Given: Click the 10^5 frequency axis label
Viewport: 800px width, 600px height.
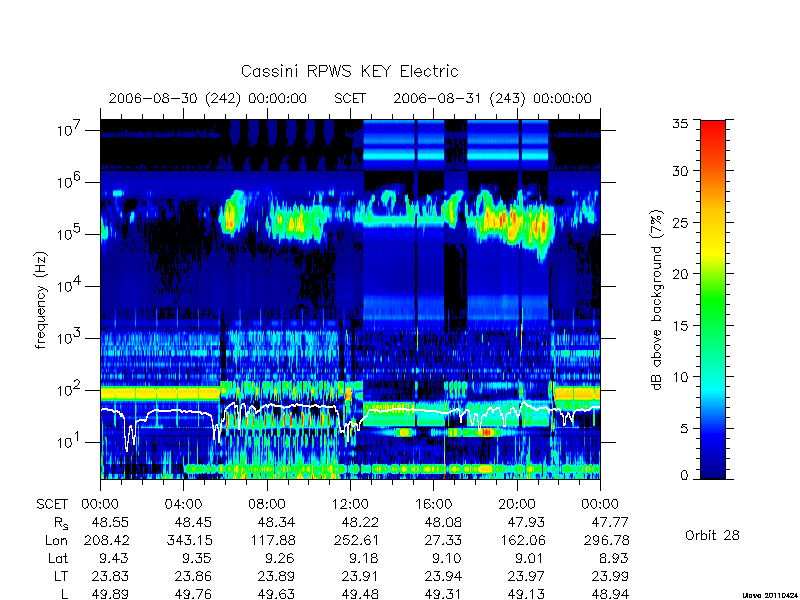Looking at the screenshot, I should tap(69, 233).
